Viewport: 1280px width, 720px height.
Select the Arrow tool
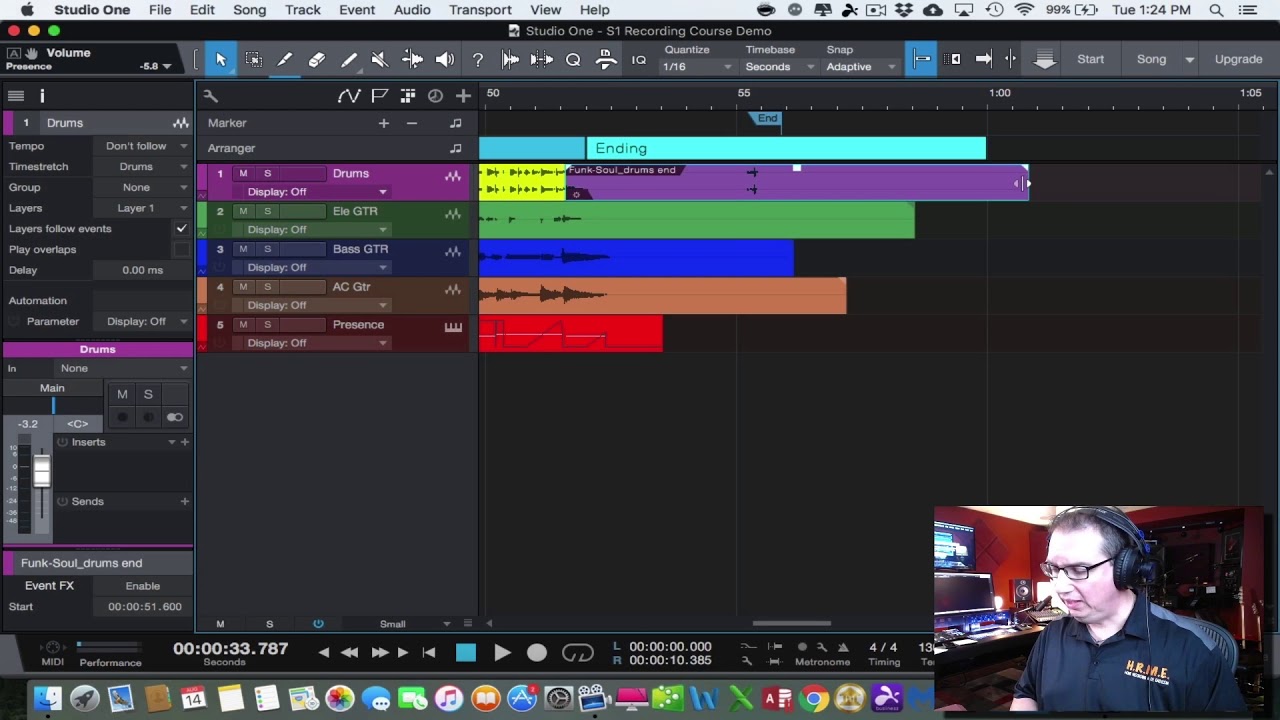tap(221, 60)
